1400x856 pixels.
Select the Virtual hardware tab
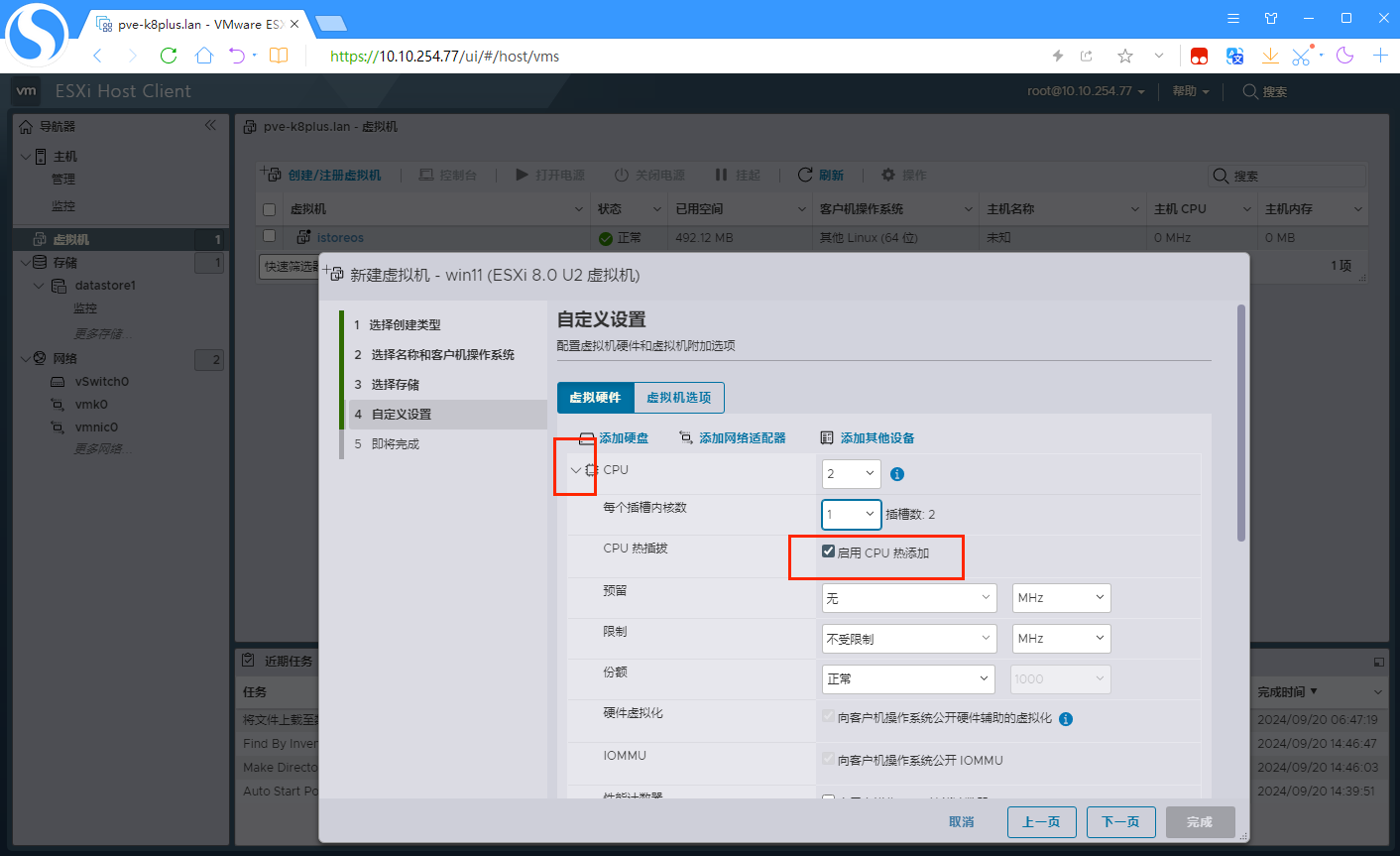pos(595,398)
